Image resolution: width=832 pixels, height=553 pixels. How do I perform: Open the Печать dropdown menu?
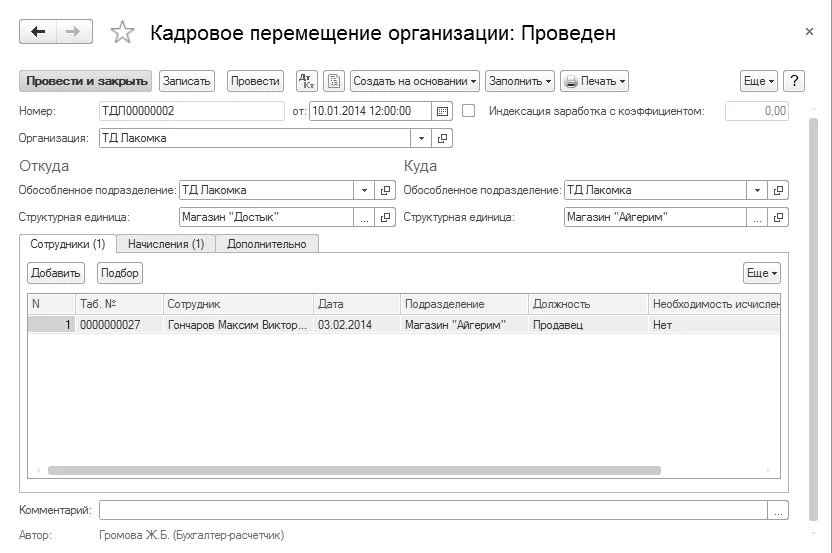[x=594, y=81]
